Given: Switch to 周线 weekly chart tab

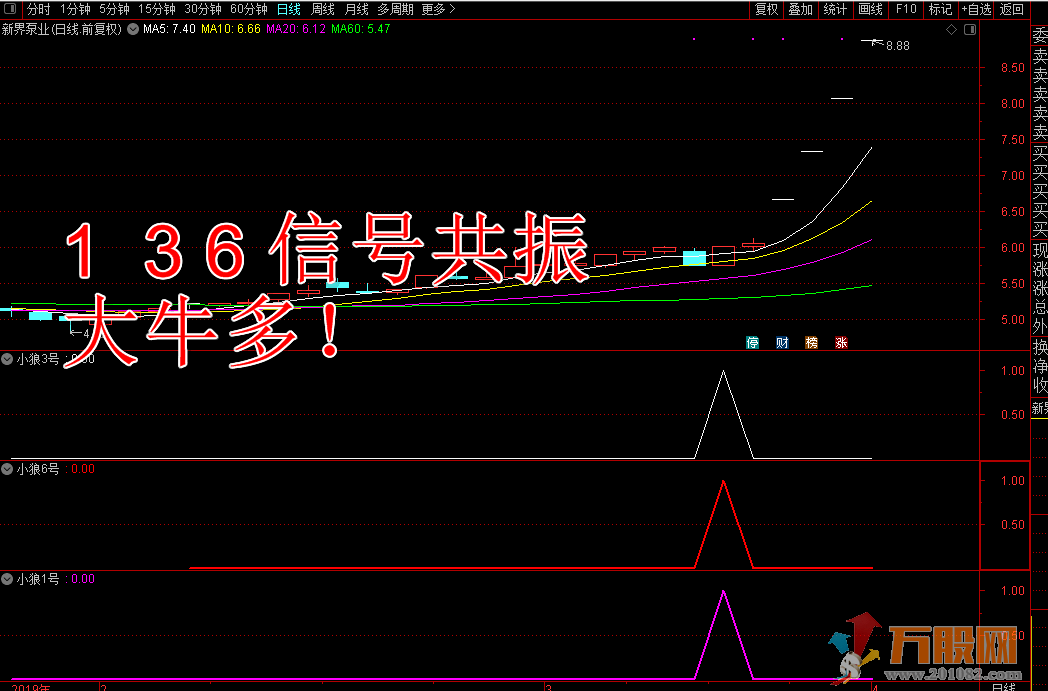Looking at the screenshot, I should pos(323,9).
